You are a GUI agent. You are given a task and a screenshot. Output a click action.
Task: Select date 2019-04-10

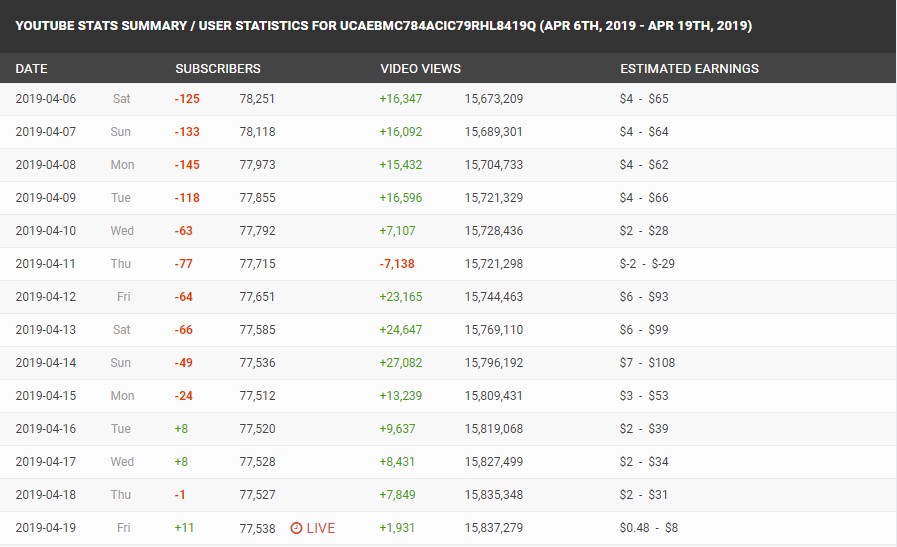click(46, 231)
